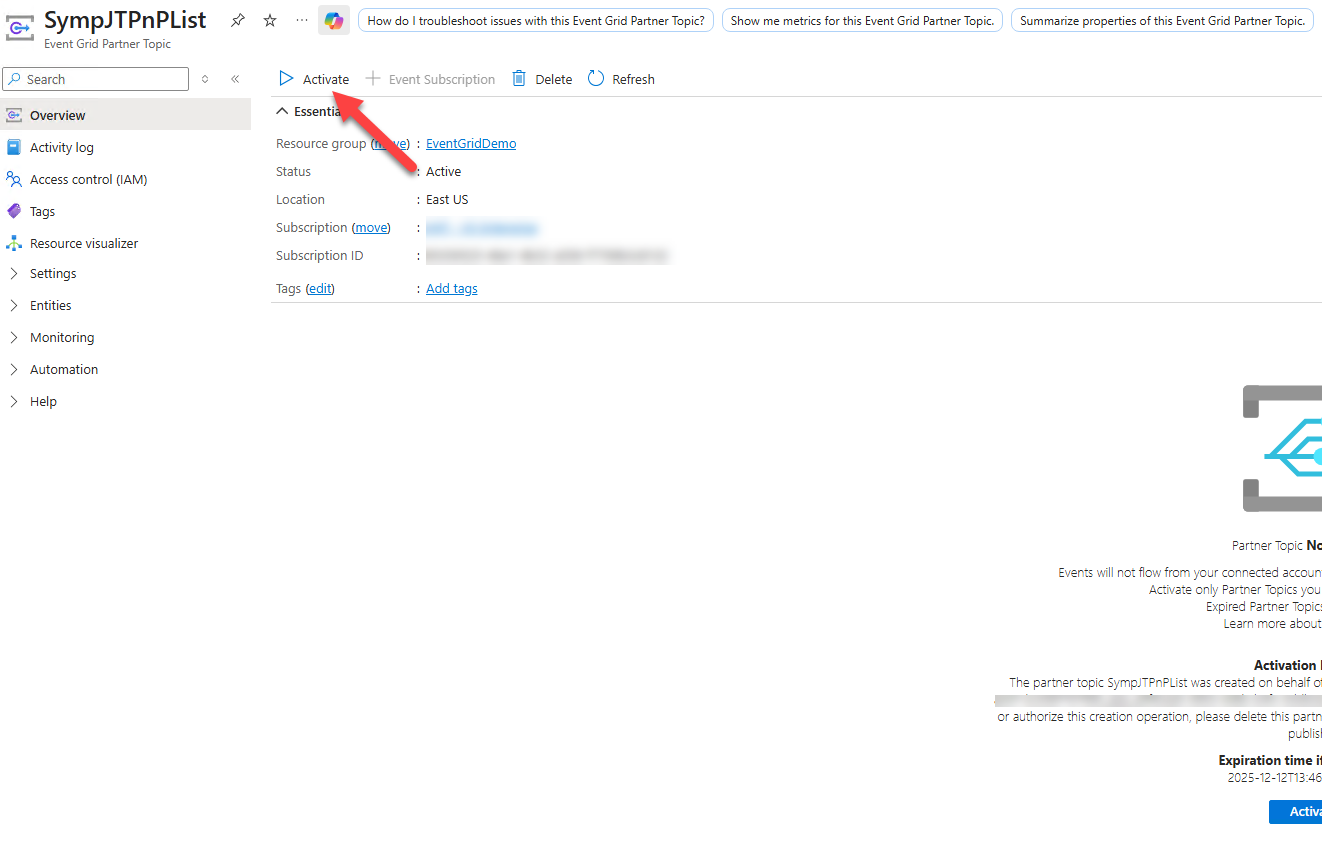Click the Event Grid Partner Topic resource icon

21,28
